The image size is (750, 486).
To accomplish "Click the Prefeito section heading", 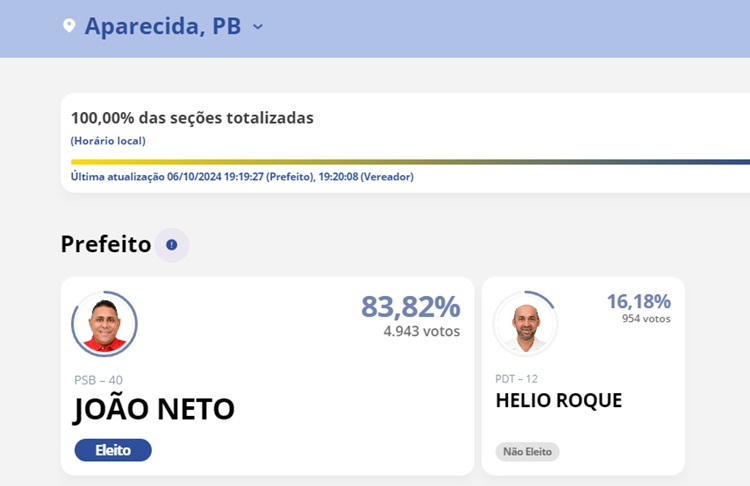I will (x=106, y=244).
